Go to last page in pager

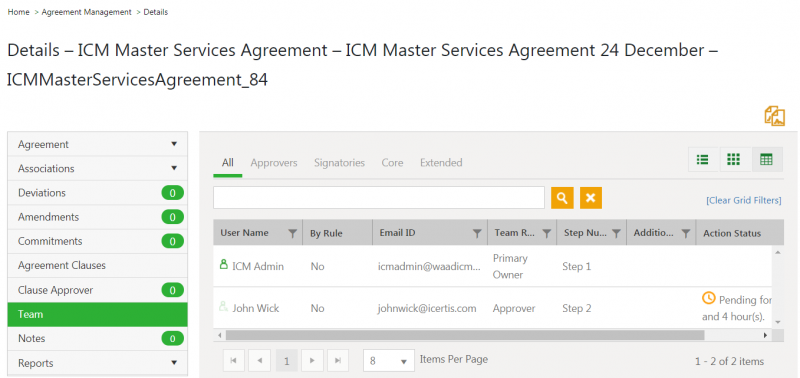[338, 361]
